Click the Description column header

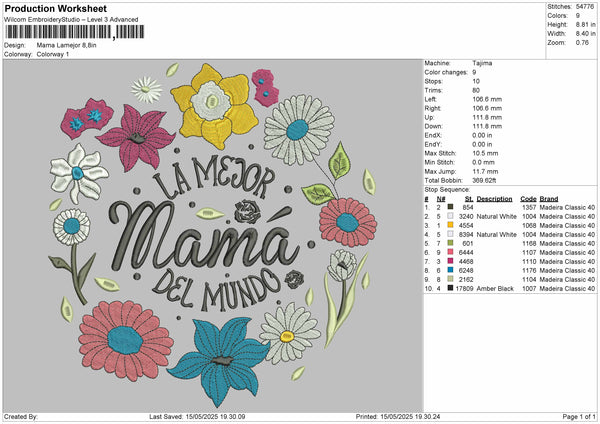[x=494, y=197]
